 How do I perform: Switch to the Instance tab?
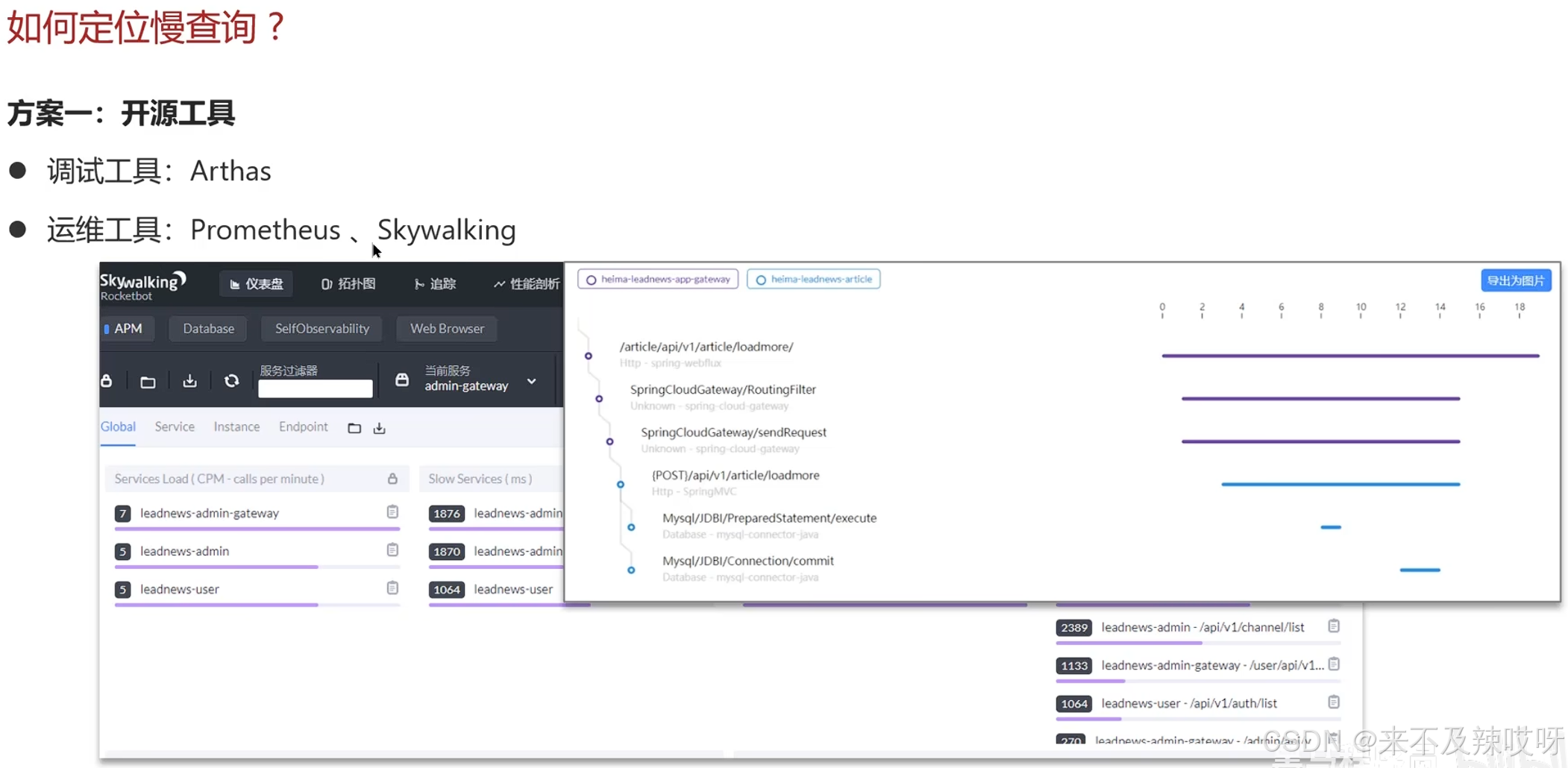(236, 427)
